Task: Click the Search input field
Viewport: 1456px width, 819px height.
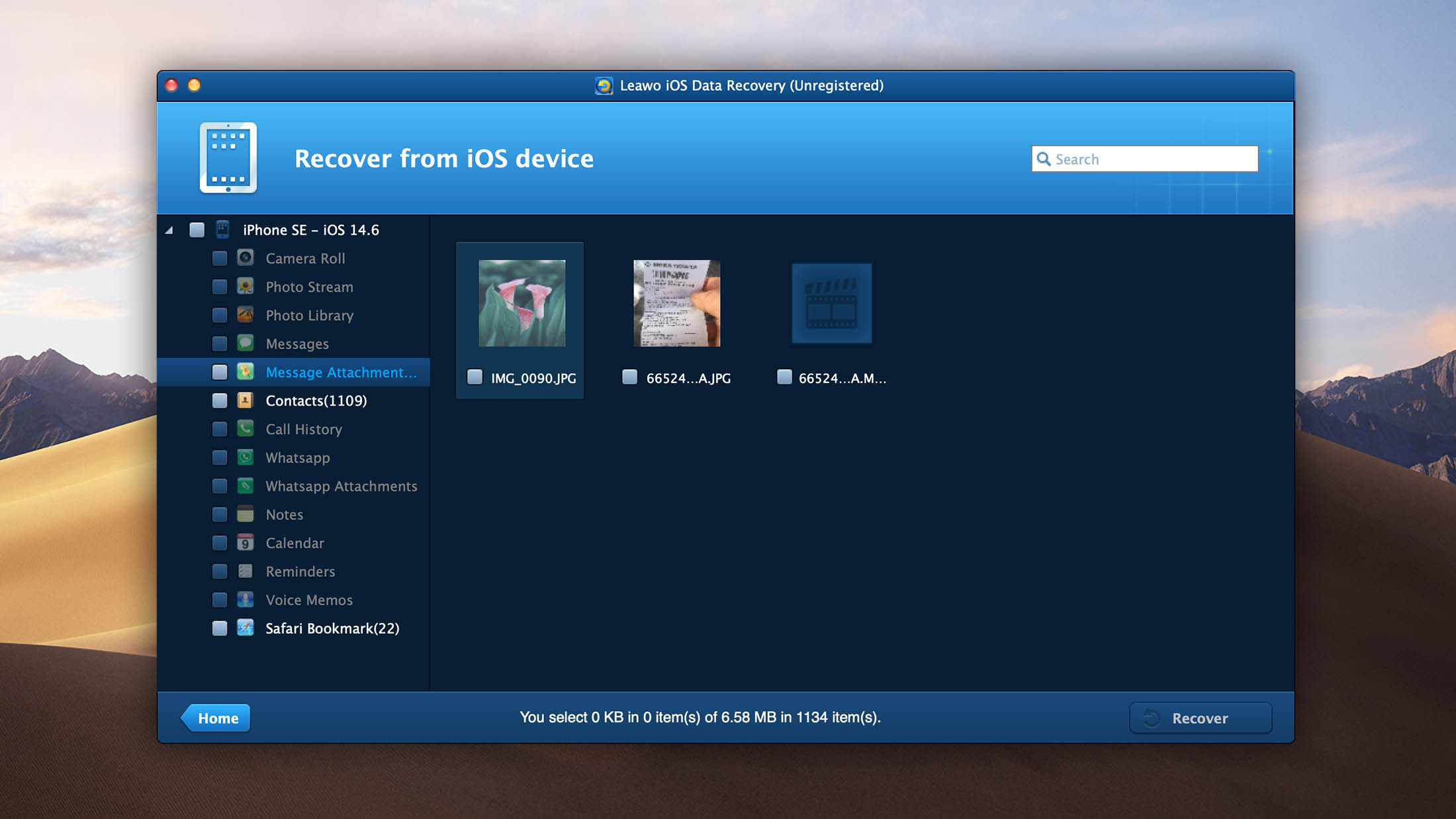Action: 1144,159
